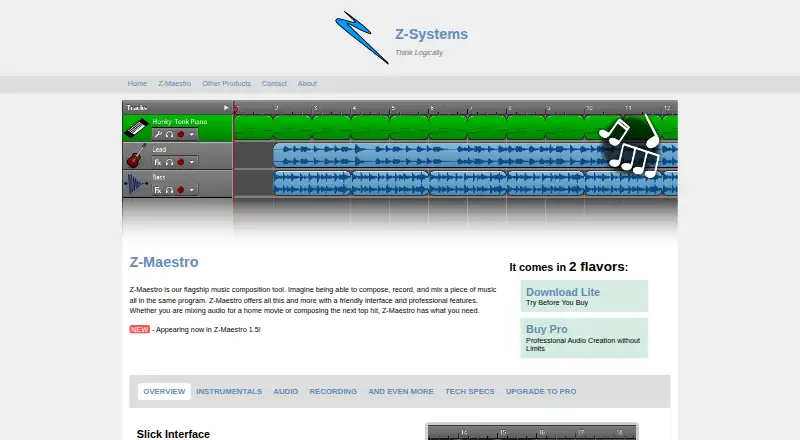Click the play arrow in Tracks header
This screenshot has height=440, width=800.
[x=226, y=108]
